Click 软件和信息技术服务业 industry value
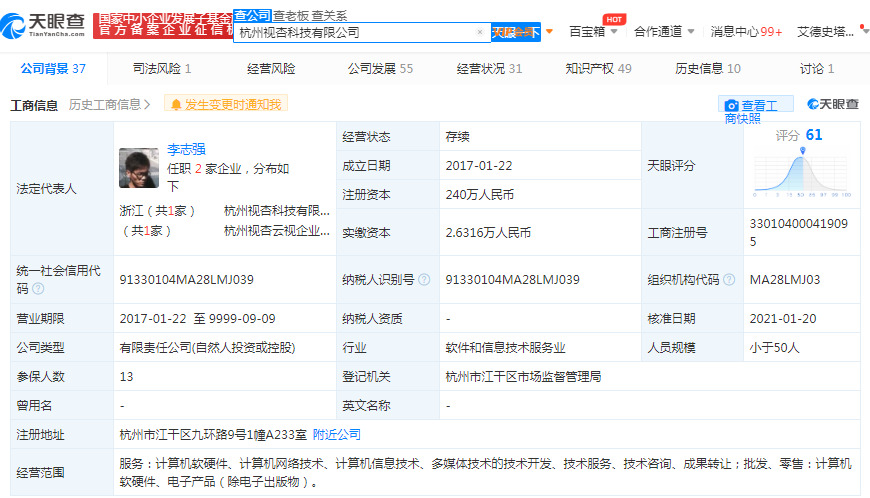The height and width of the screenshot is (498, 870). point(505,348)
